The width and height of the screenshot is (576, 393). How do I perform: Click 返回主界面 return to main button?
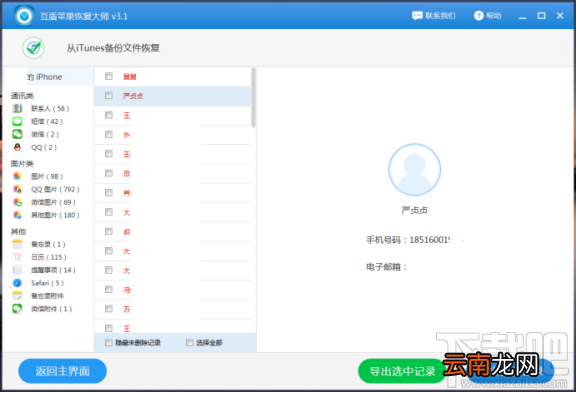click(62, 371)
